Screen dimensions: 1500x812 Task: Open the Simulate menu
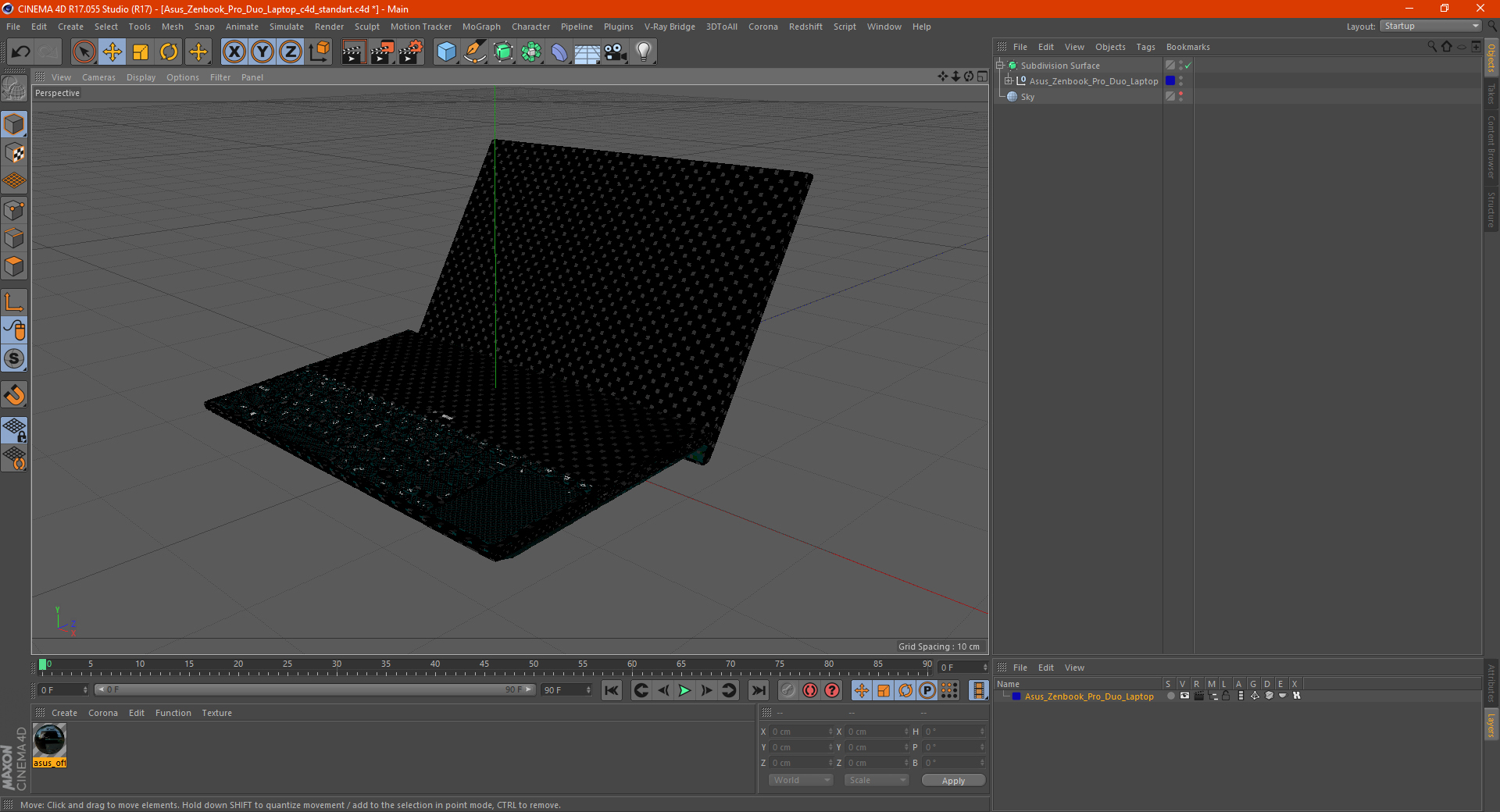click(287, 27)
